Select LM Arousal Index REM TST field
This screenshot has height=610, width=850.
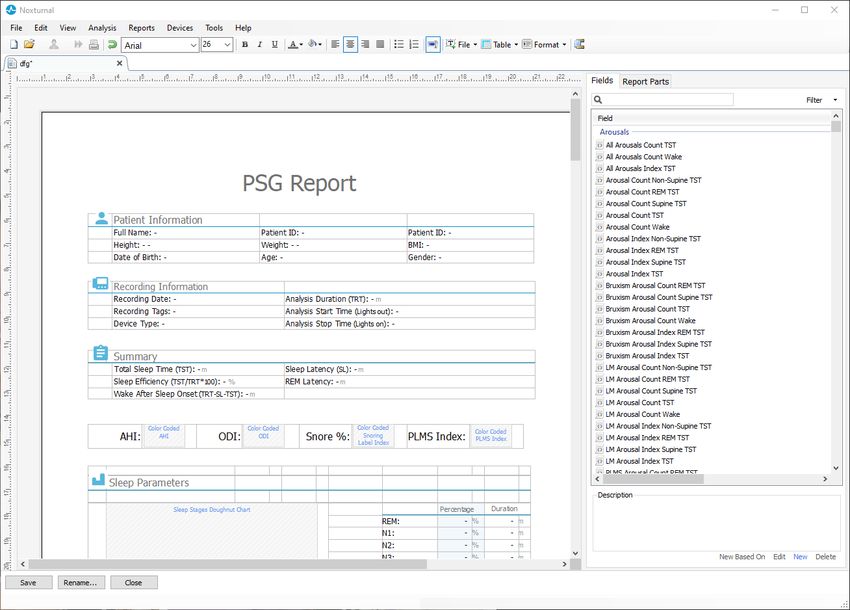click(647, 438)
